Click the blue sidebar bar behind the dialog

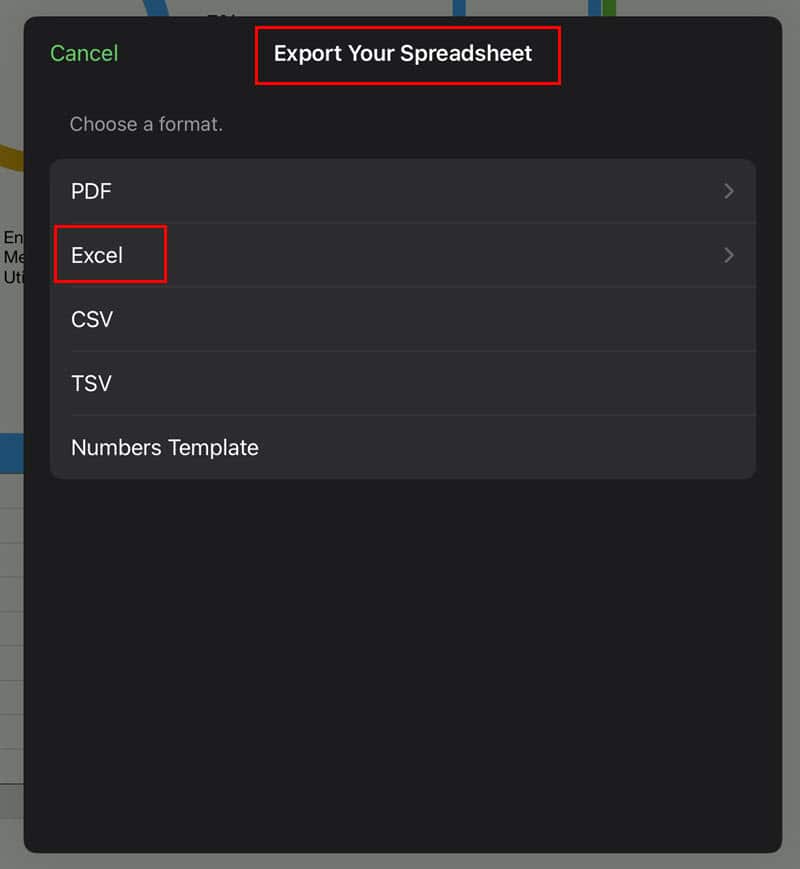coord(11,452)
